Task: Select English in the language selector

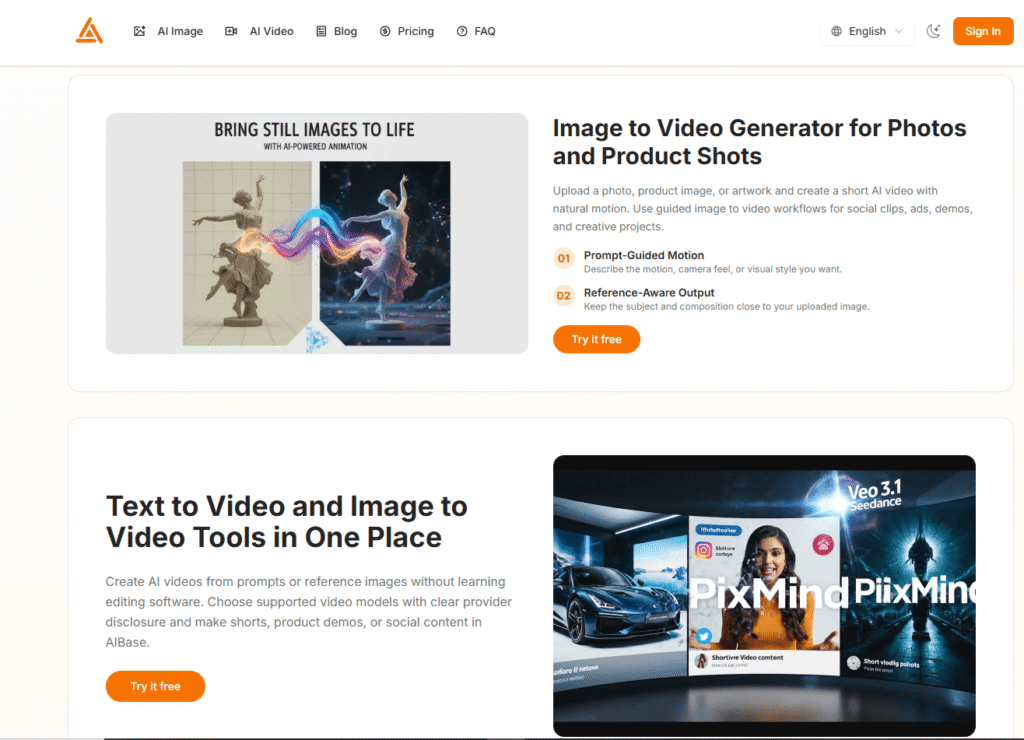Action: (x=867, y=31)
